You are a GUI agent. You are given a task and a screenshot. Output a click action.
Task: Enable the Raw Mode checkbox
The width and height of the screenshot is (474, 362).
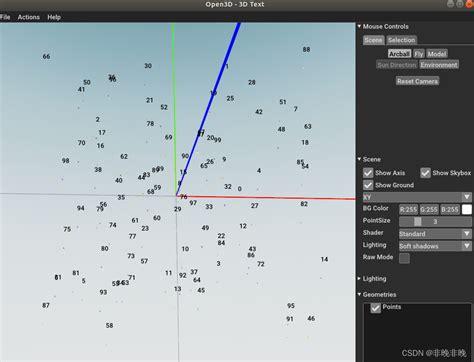(x=404, y=258)
